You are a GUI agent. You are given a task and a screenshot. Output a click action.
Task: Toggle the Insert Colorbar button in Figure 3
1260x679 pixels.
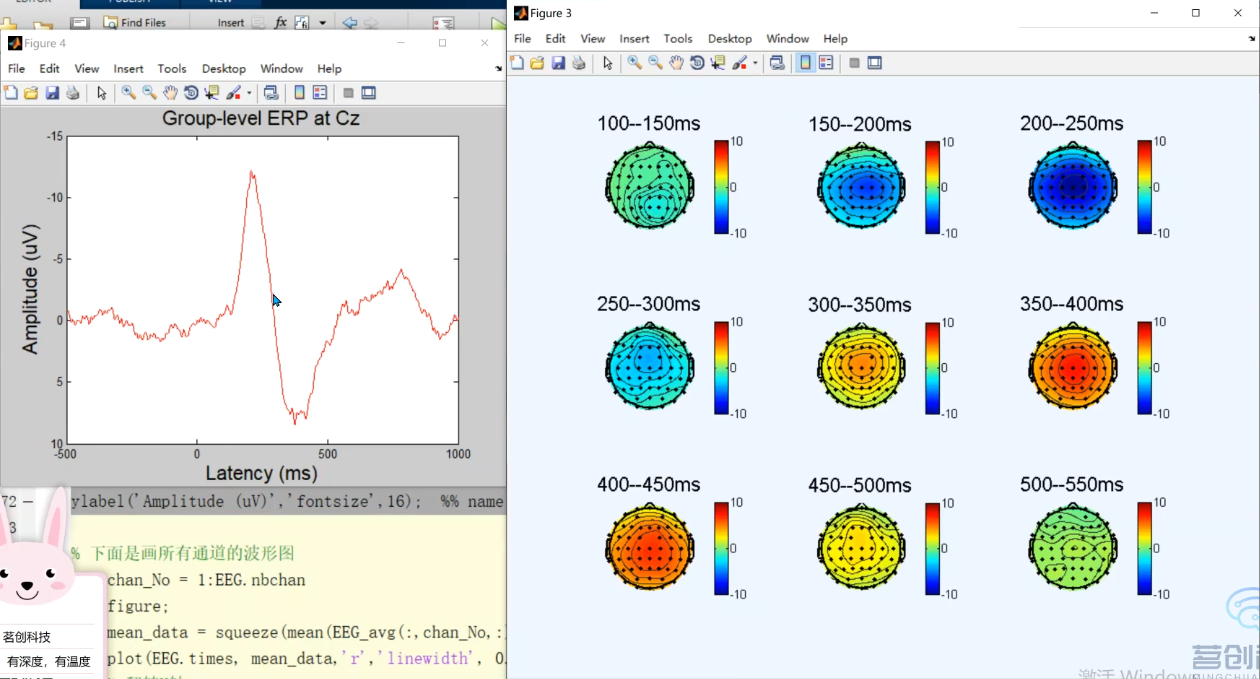(x=805, y=63)
